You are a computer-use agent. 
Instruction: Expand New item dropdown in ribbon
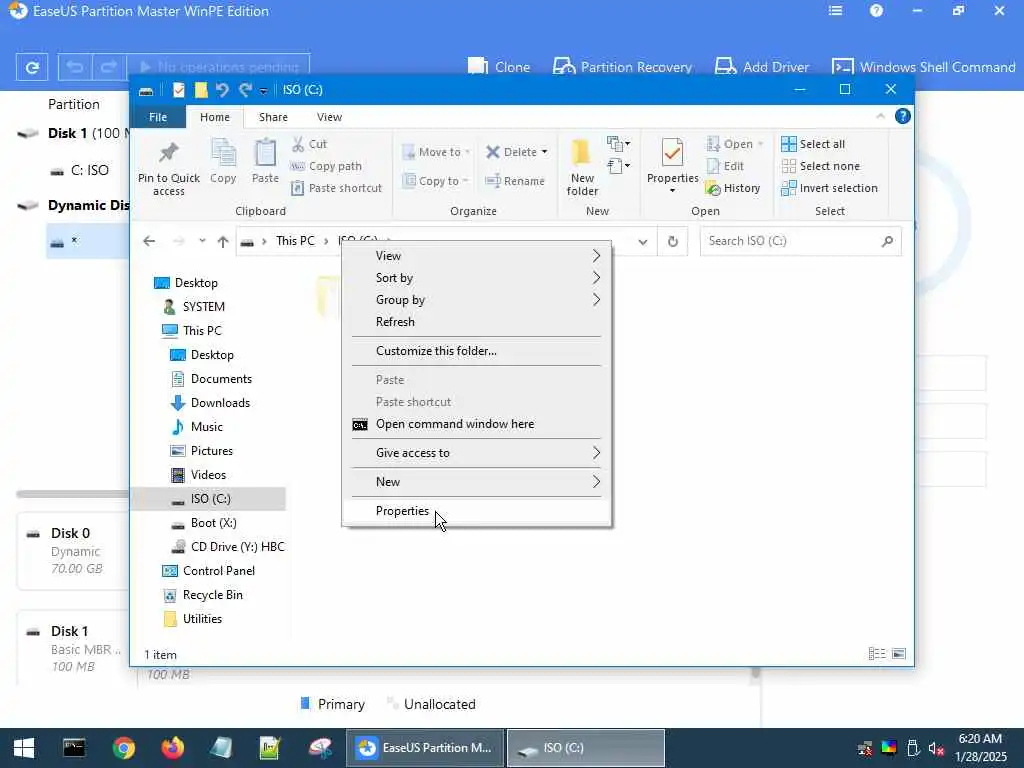pos(618,143)
